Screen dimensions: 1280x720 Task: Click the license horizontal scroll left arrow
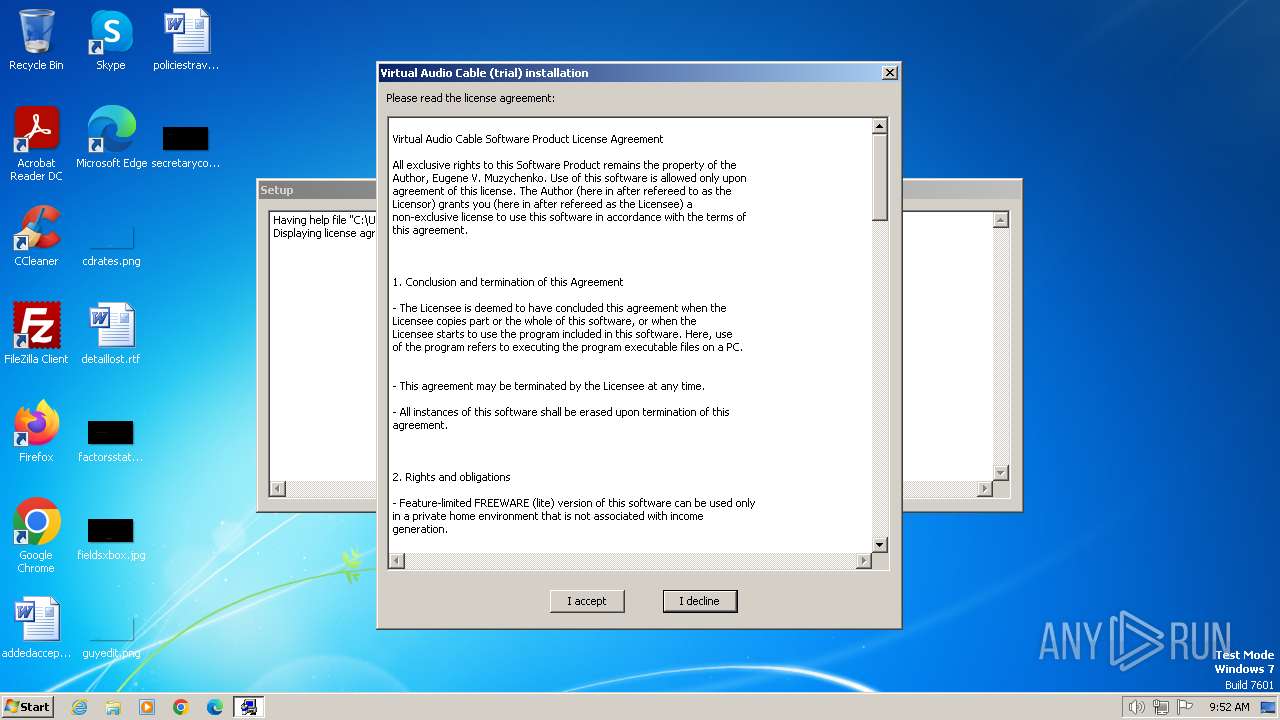point(396,561)
